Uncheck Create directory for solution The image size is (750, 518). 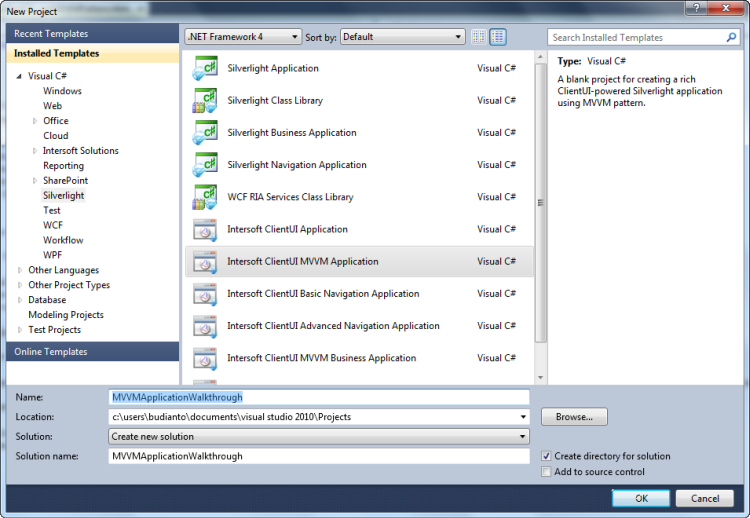(x=546, y=456)
